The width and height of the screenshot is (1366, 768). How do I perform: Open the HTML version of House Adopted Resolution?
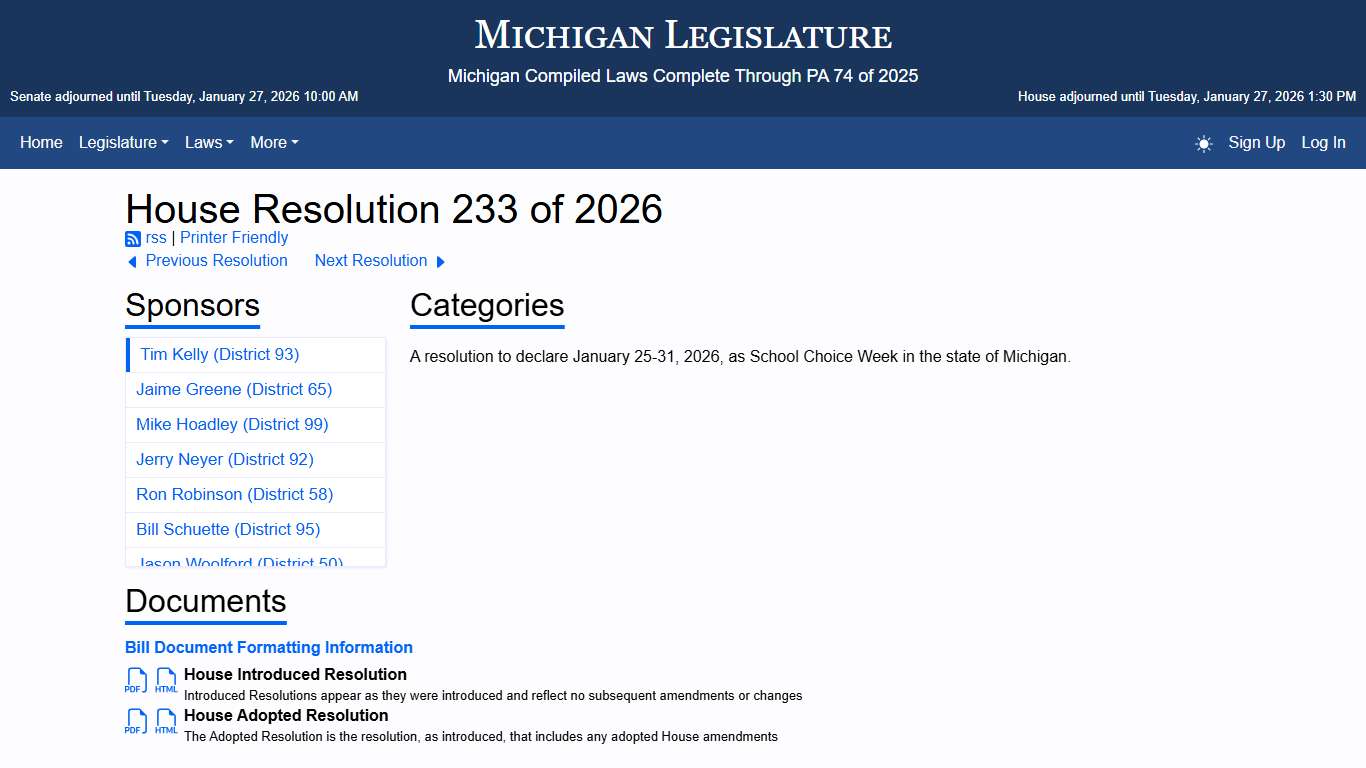click(x=165, y=721)
